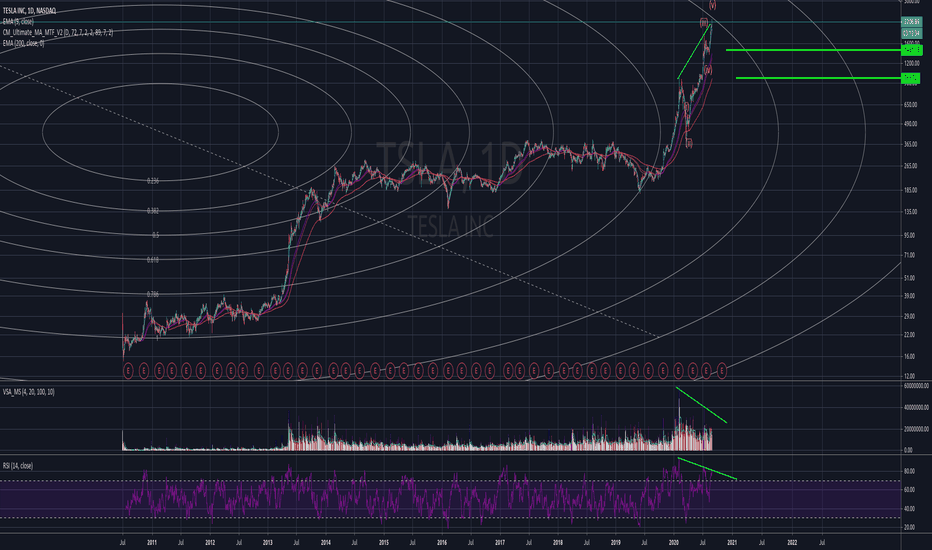Image resolution: width=932 pixels, height=550 pixels.
Task: Select the RSI (14, close) indicator legend
Action: (18, 466)
